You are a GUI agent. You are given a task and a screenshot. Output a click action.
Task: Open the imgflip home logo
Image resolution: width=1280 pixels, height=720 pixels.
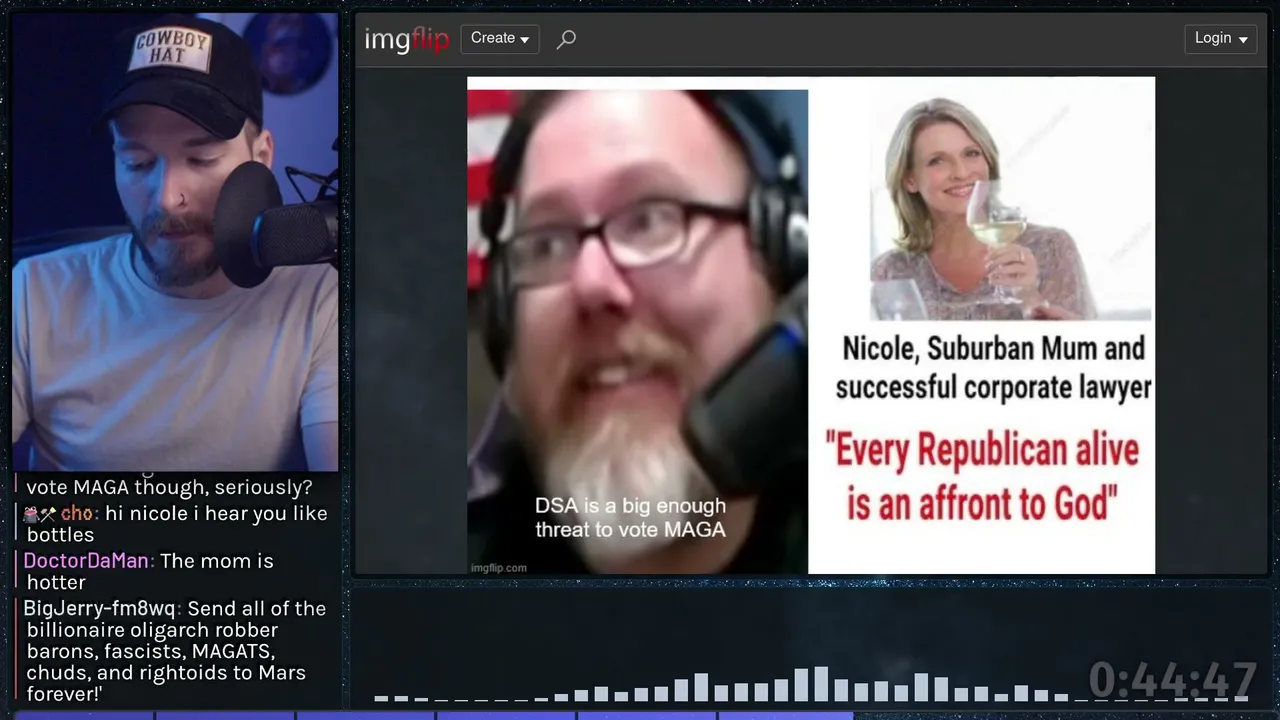tap(406, 39)
